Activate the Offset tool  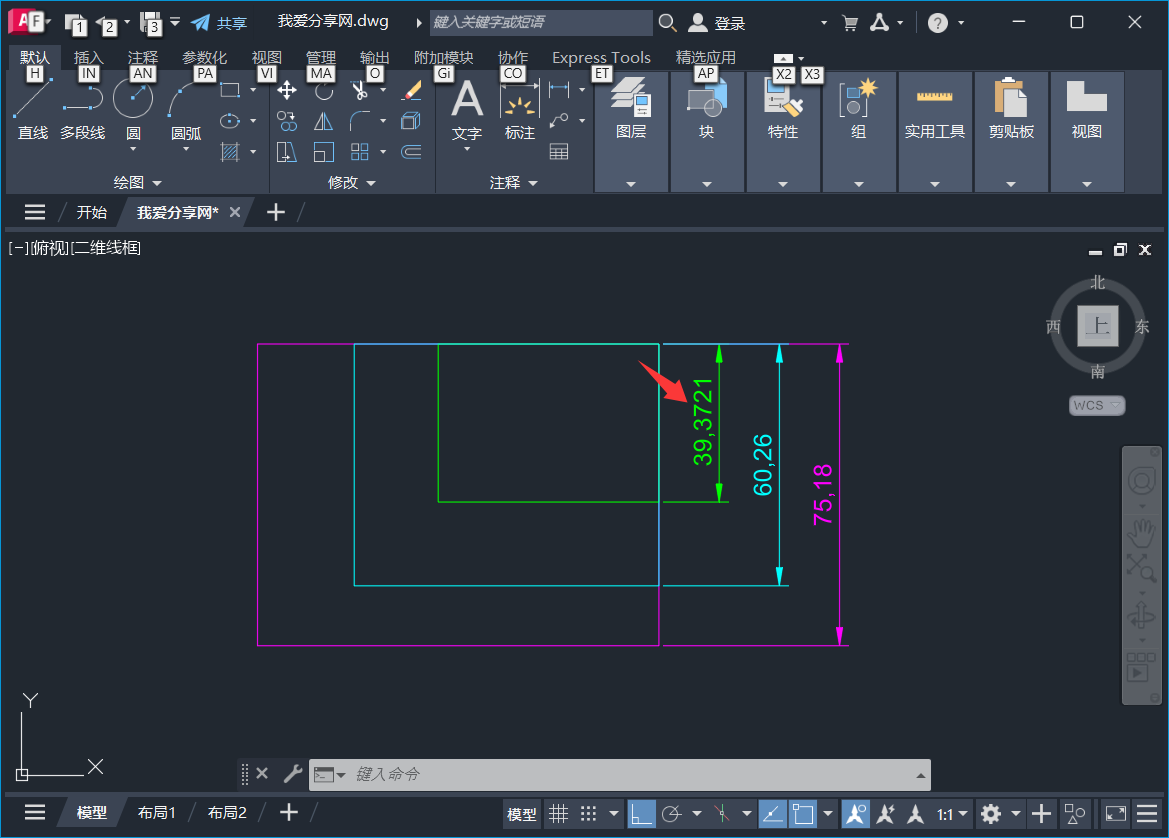pos(412,152)
